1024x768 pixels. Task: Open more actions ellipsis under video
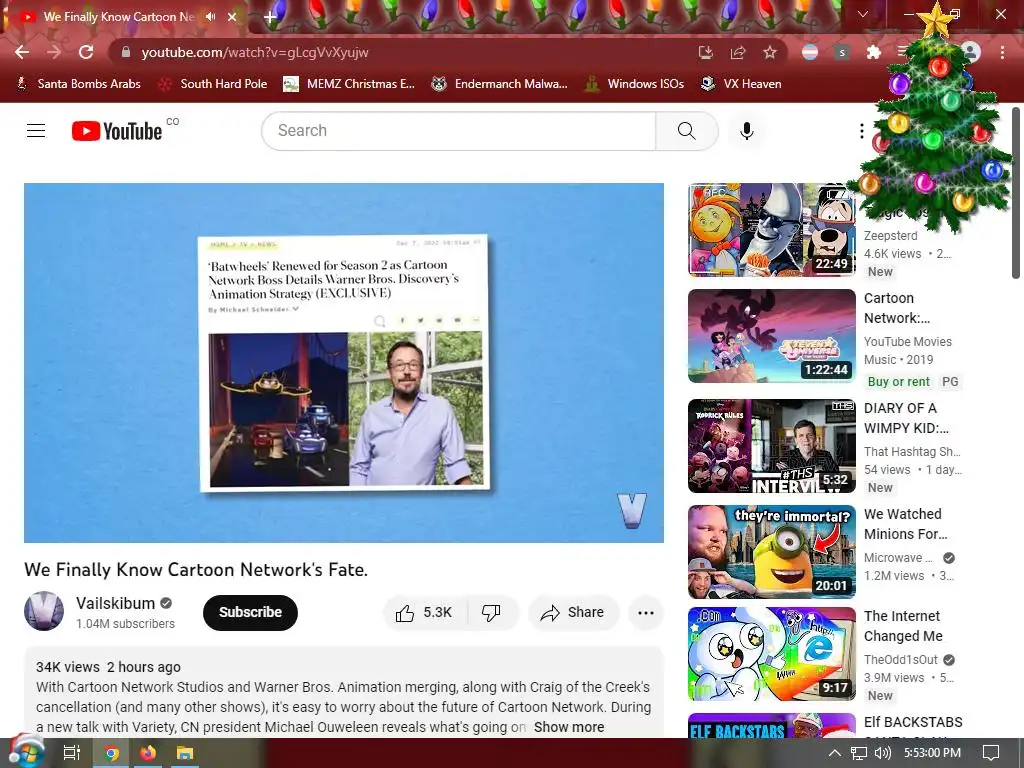[x=645, y=613]
